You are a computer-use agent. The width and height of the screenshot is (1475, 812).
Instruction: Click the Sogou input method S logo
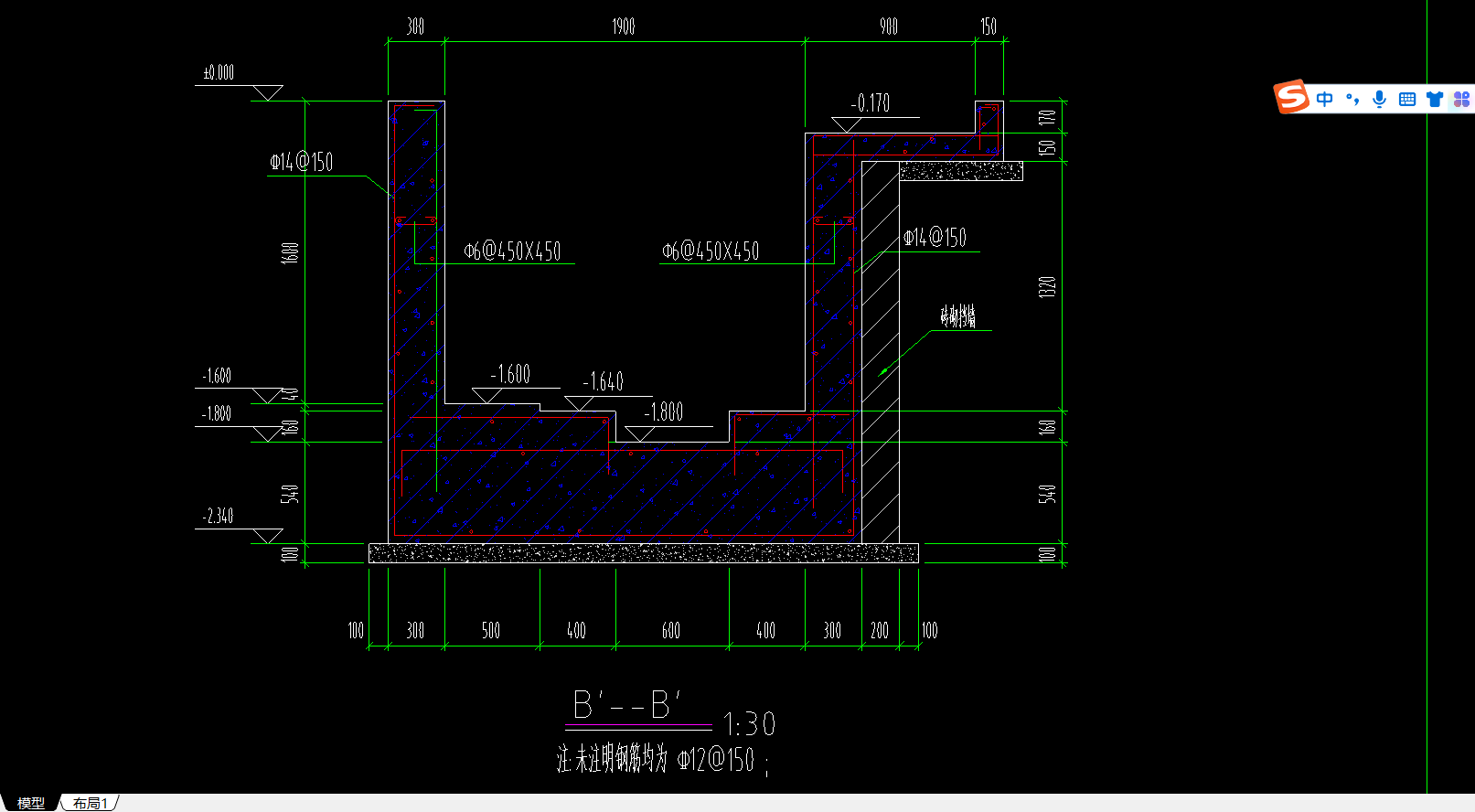[x=1292, y=97]
